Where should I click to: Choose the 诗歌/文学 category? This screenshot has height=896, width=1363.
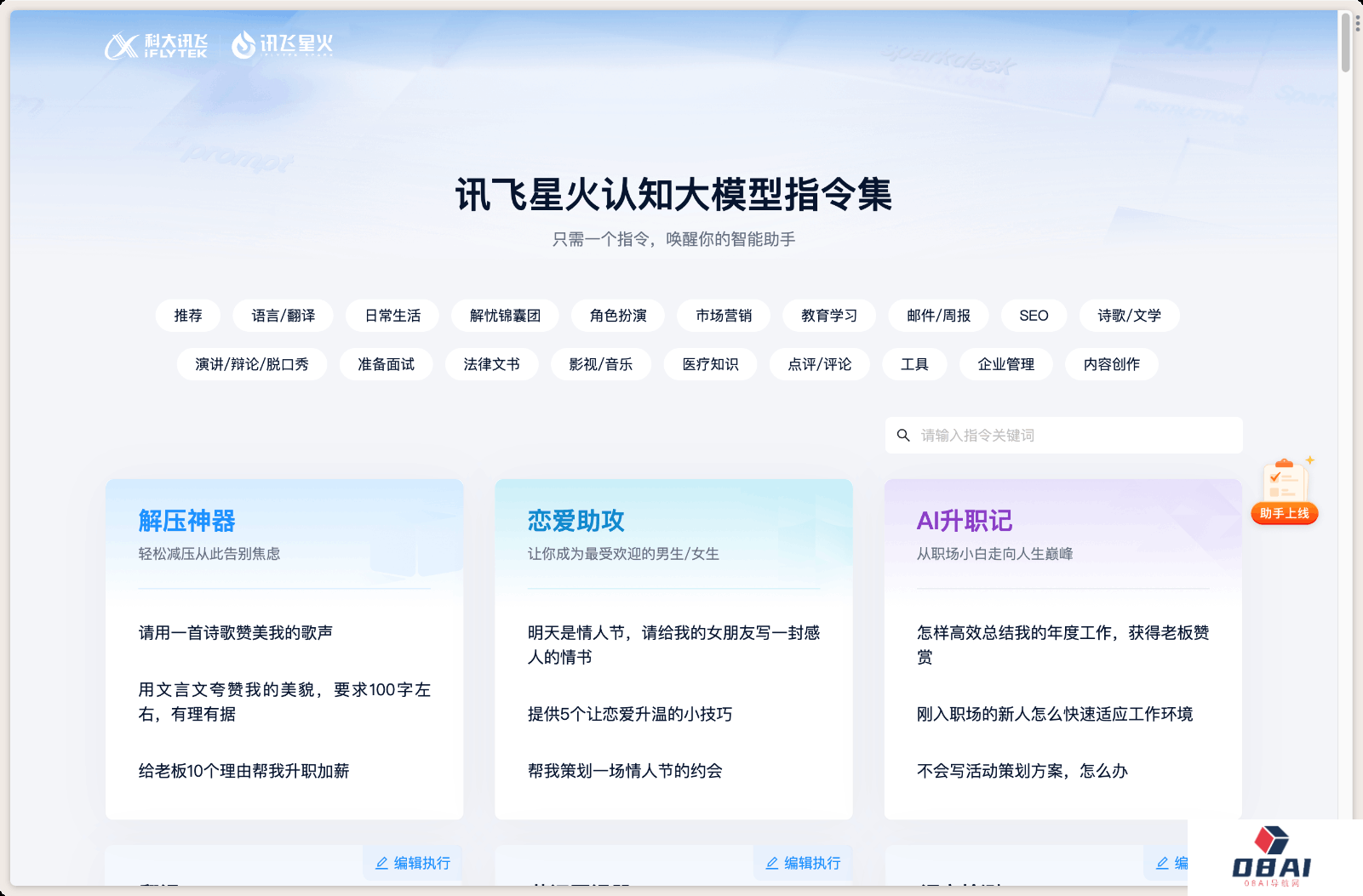tap(1129, 316)
